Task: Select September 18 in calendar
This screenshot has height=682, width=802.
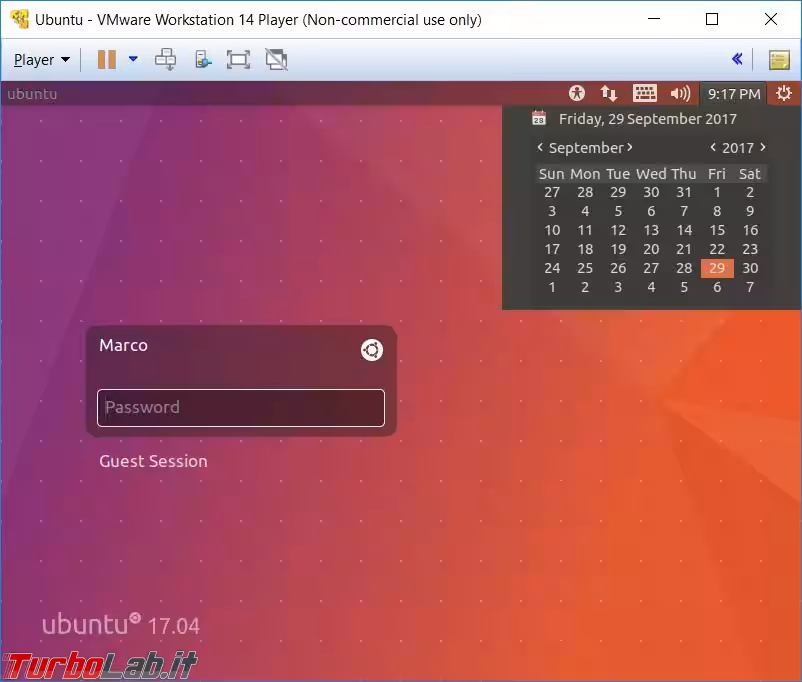Action: pos(585,249)
